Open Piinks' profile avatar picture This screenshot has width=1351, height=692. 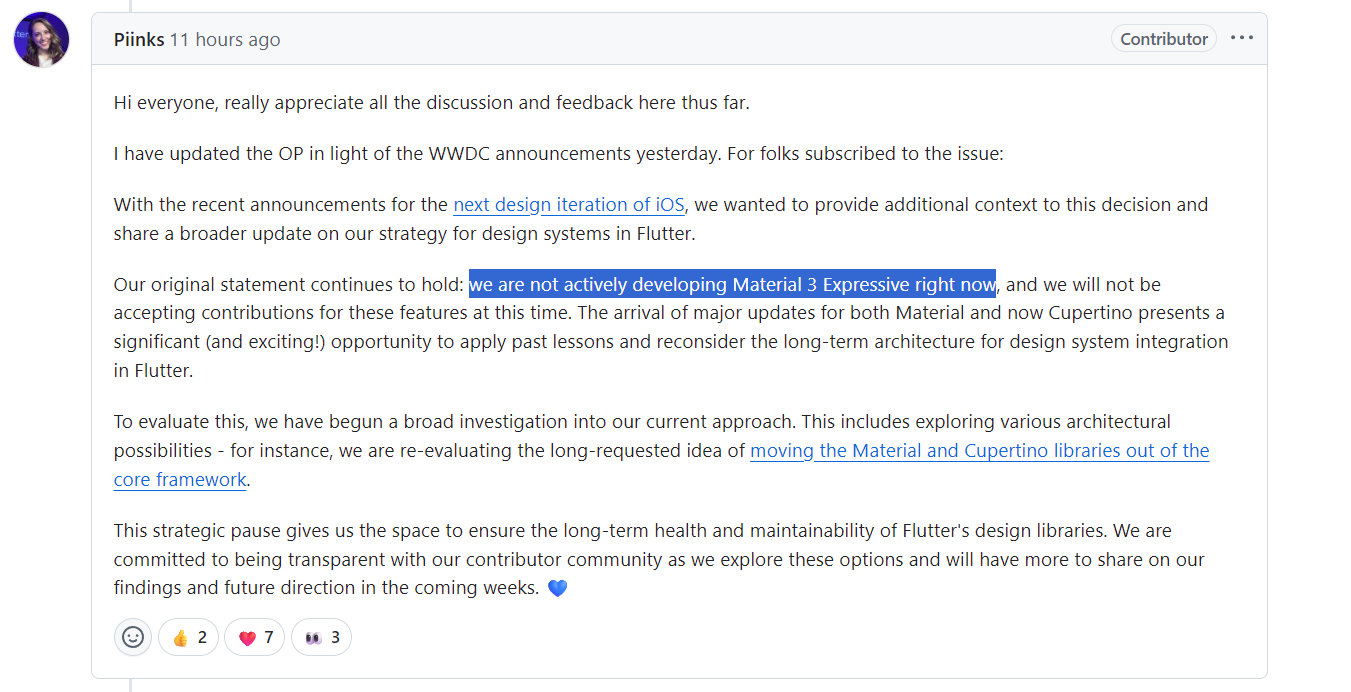41,40
